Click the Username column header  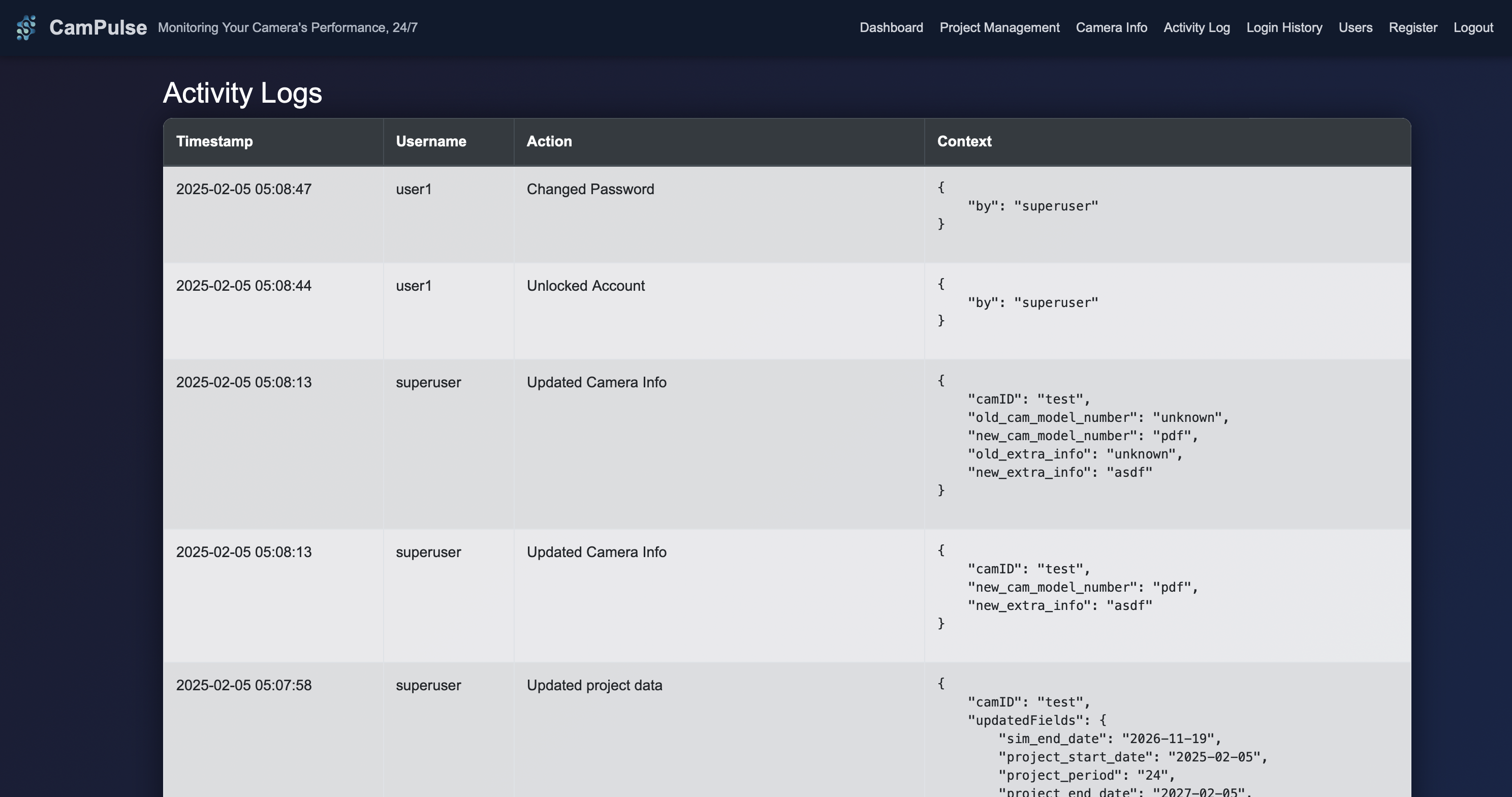(x=430, y=141)
